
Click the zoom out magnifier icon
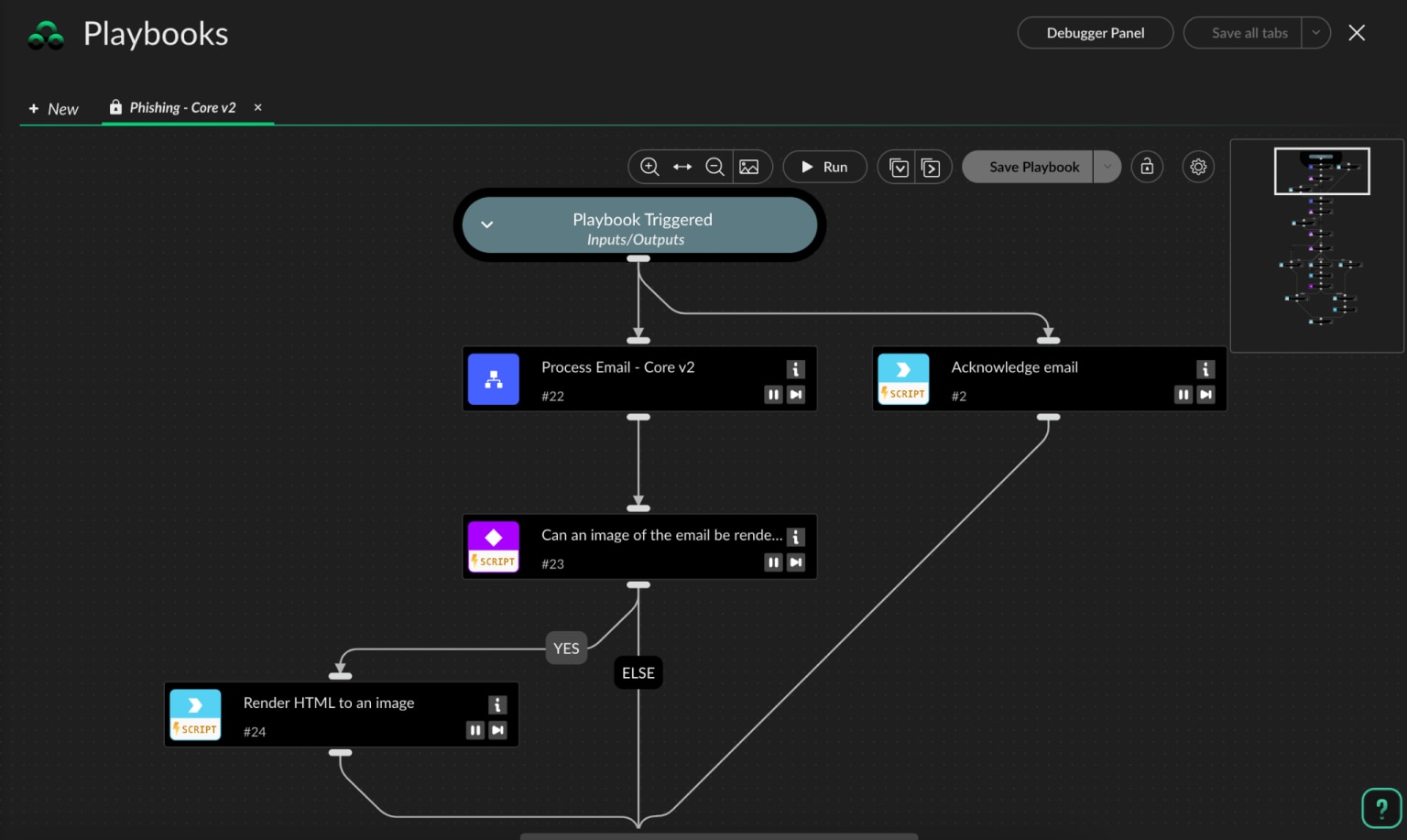coord(714,167)
